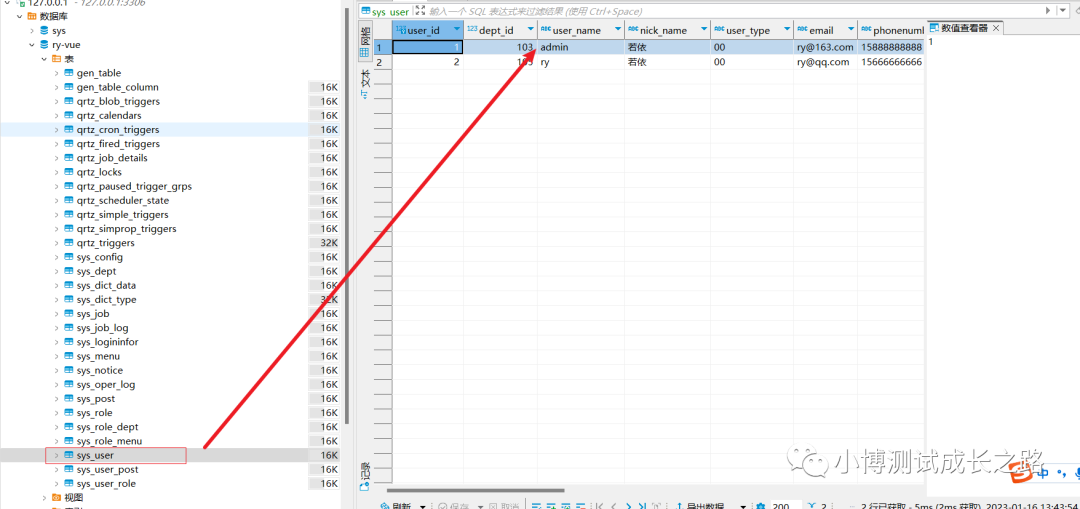Click the ry-vue database icon
Image resolution: width=1080 pixels, height=509 pixels.
point(44,45)
